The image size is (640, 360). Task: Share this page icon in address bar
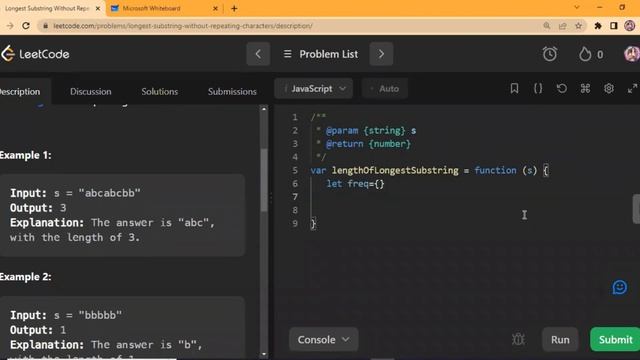pyautogui.click(x=562, y=26)
